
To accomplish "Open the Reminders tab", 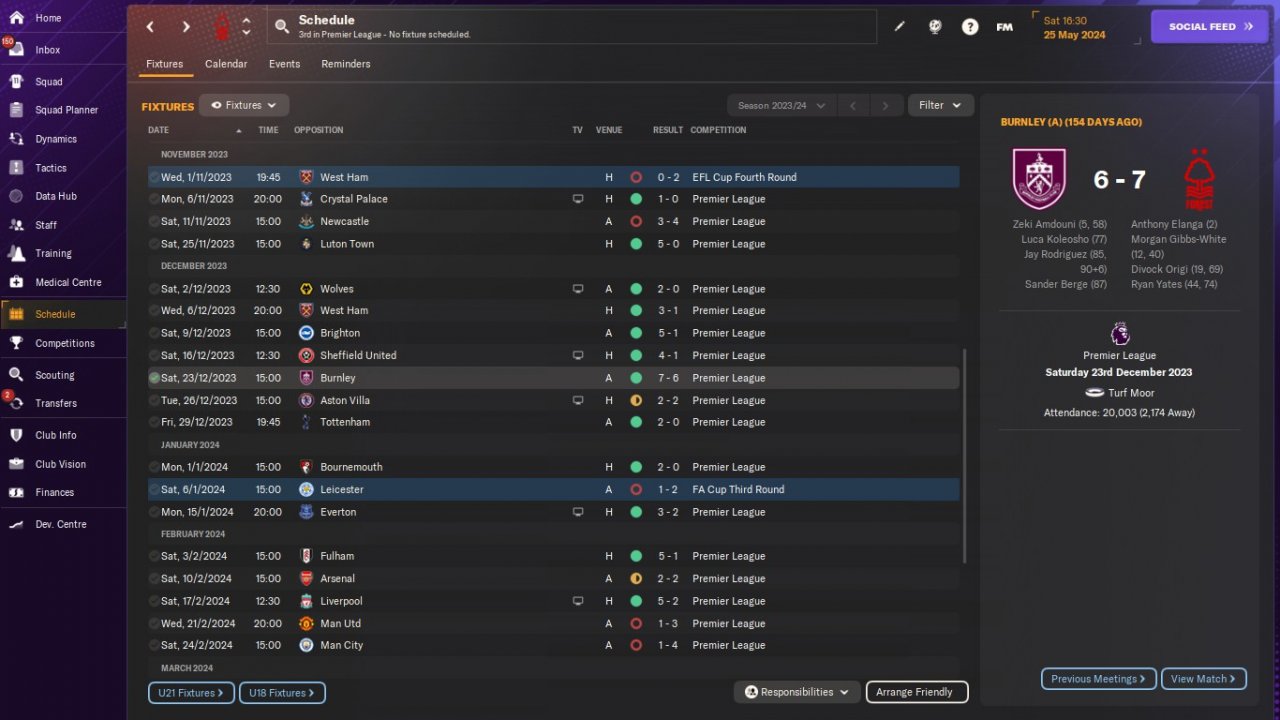I will (346, 64).
